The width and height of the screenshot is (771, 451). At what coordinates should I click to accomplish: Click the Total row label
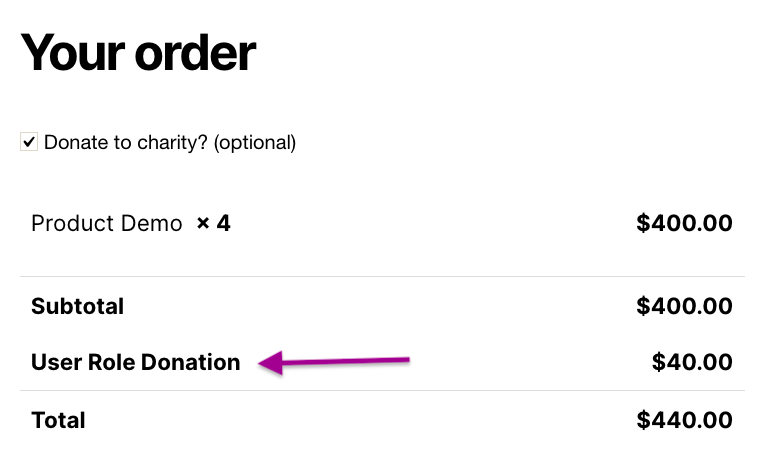[x=58, y=420]
